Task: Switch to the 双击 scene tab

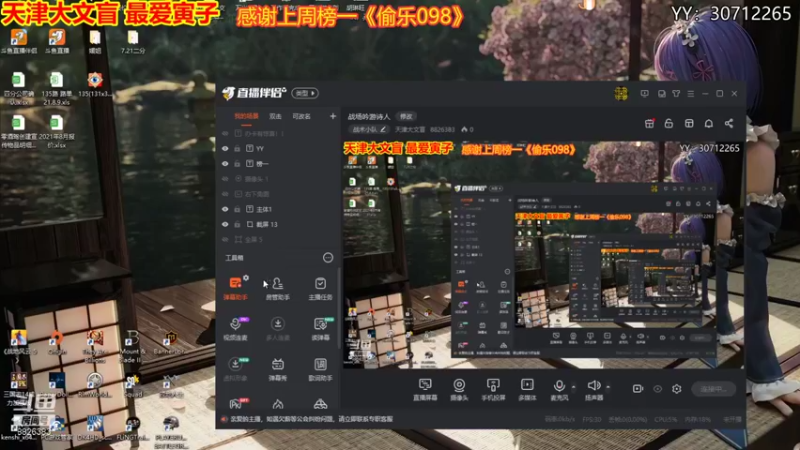Action: pyautogui.click(x=276, y=116)
